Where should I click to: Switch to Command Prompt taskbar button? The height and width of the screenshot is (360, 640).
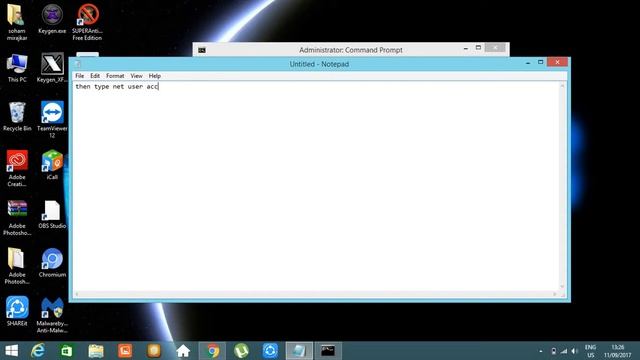328,351
